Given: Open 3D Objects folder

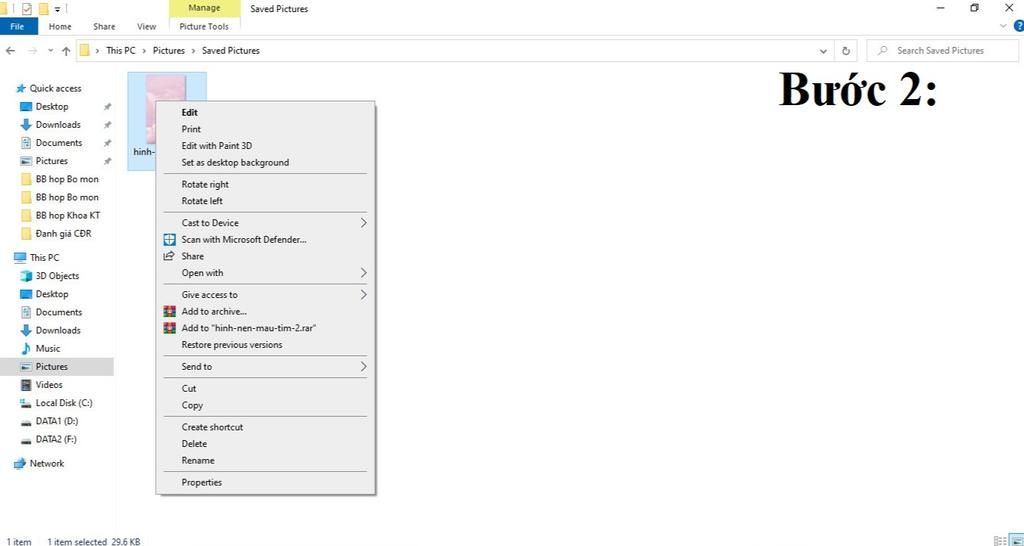Looking at the screenshot, I should (x=57, y=276).
